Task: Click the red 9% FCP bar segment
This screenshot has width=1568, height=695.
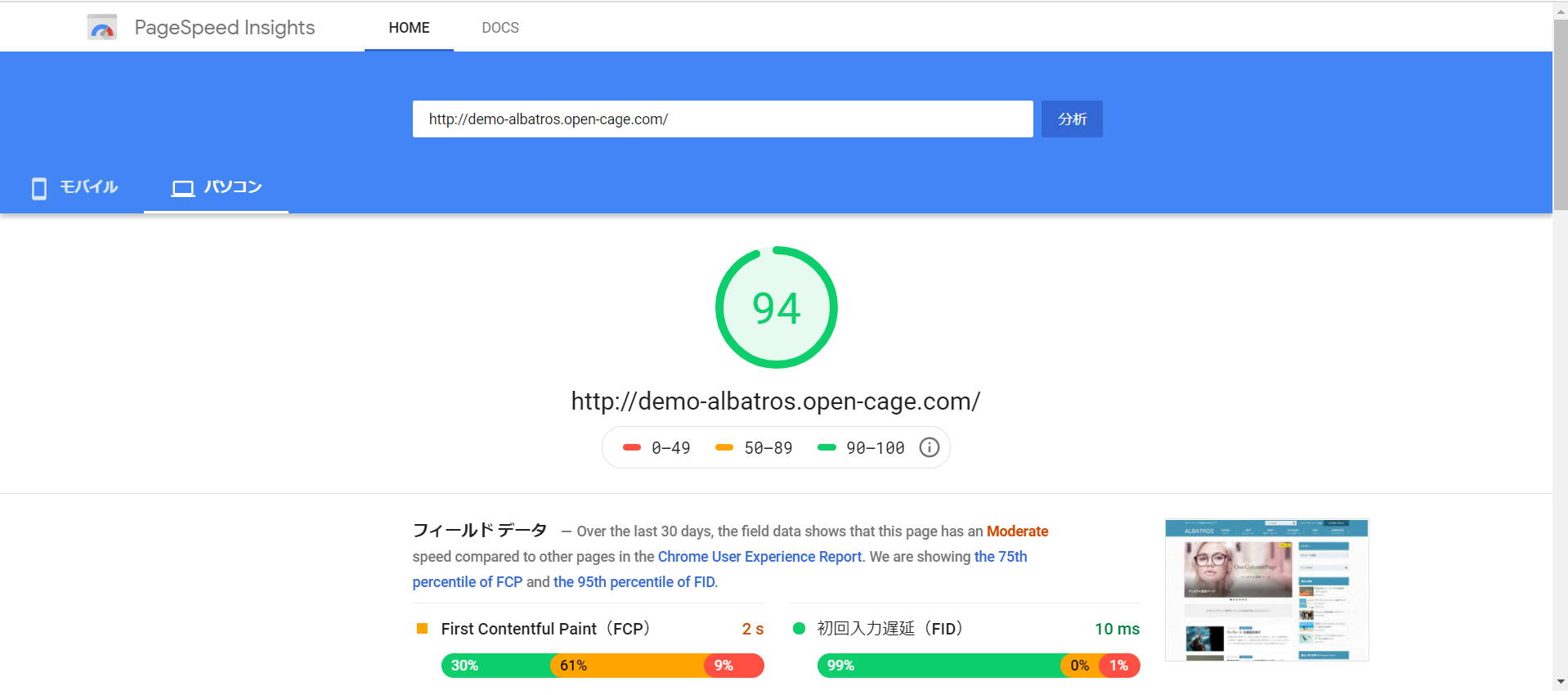Action: [734, 666]
